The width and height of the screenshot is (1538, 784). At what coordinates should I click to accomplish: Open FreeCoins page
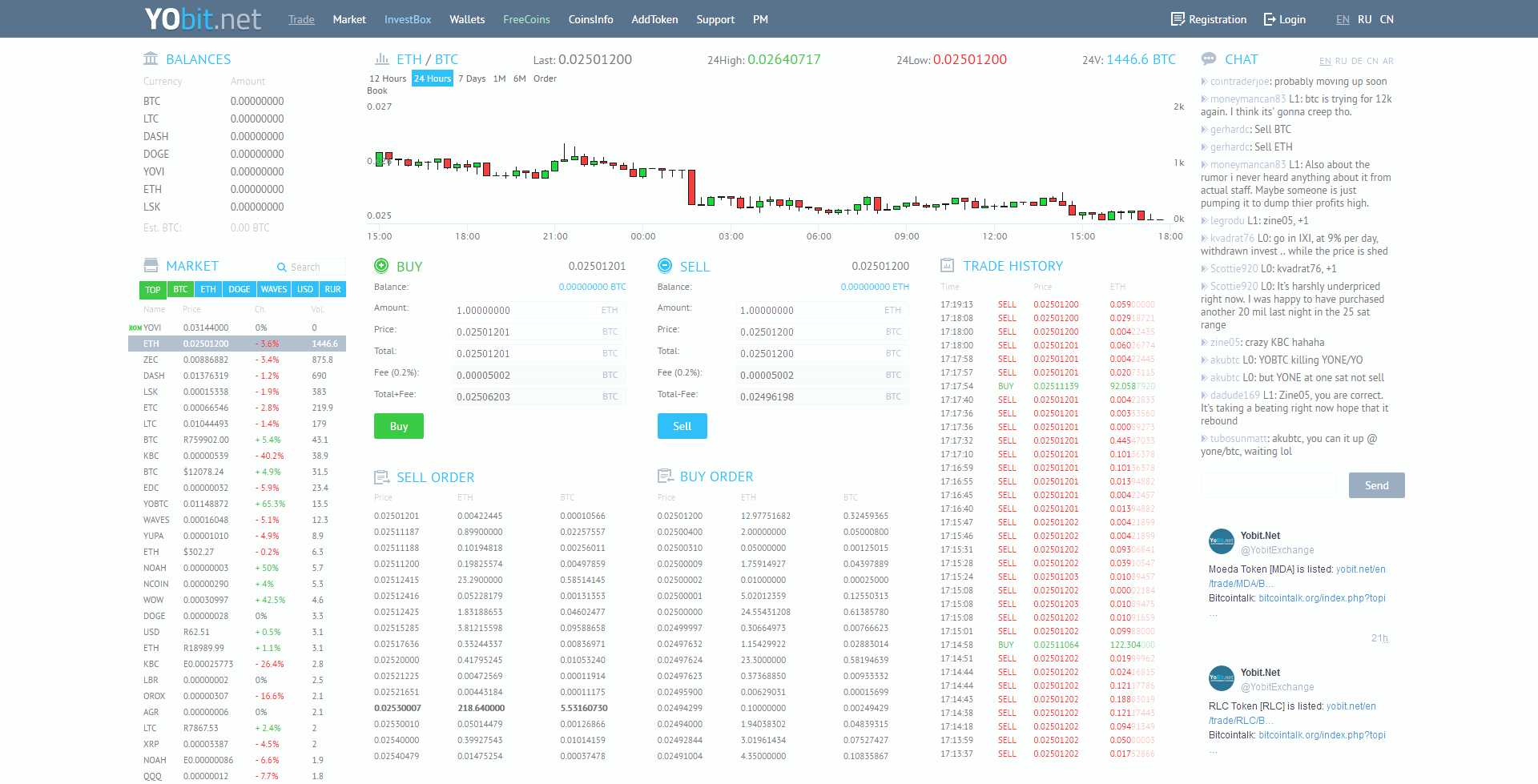click(x=526, y=19)
